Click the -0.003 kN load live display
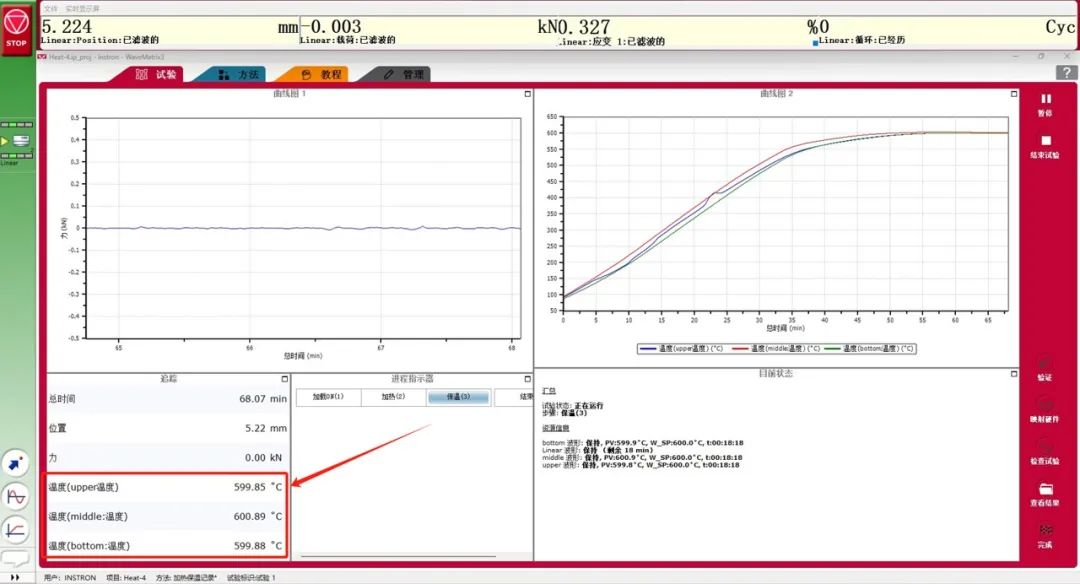This screenshot has height=584, width=1080. point(428,32)
